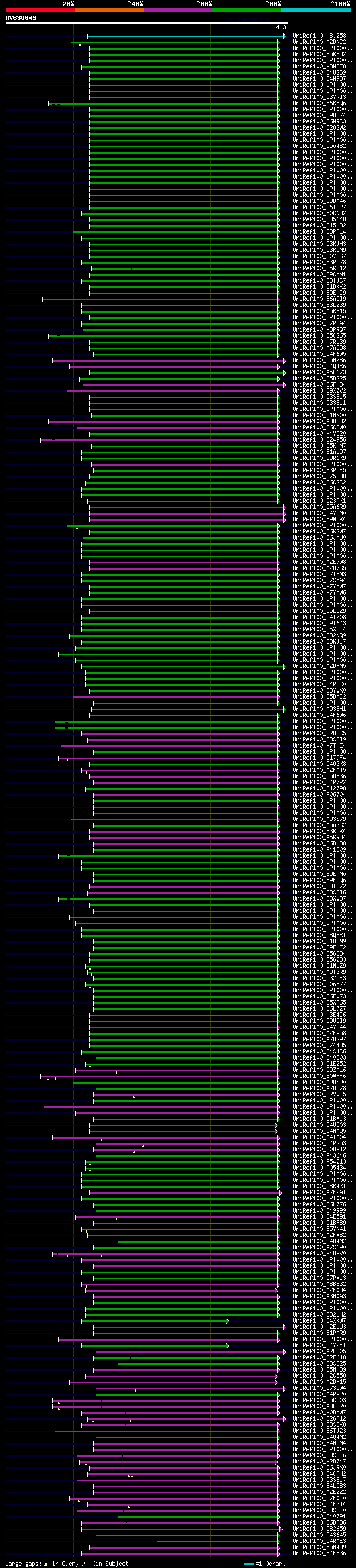This screenshot has width=356, height=1568.
Task: Select the UniRef100_B6KGW7 entry
Action: point(319,531)
